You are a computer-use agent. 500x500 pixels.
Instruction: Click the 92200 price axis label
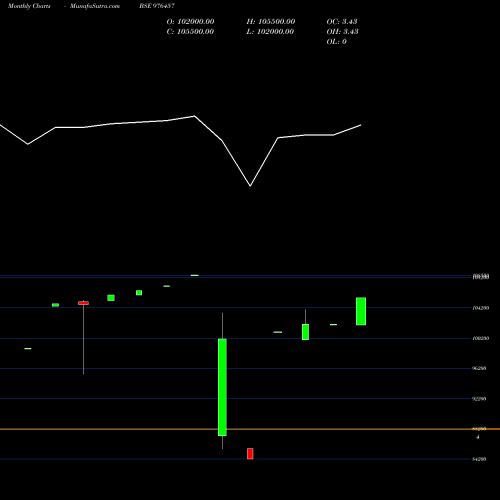(479, 399)
